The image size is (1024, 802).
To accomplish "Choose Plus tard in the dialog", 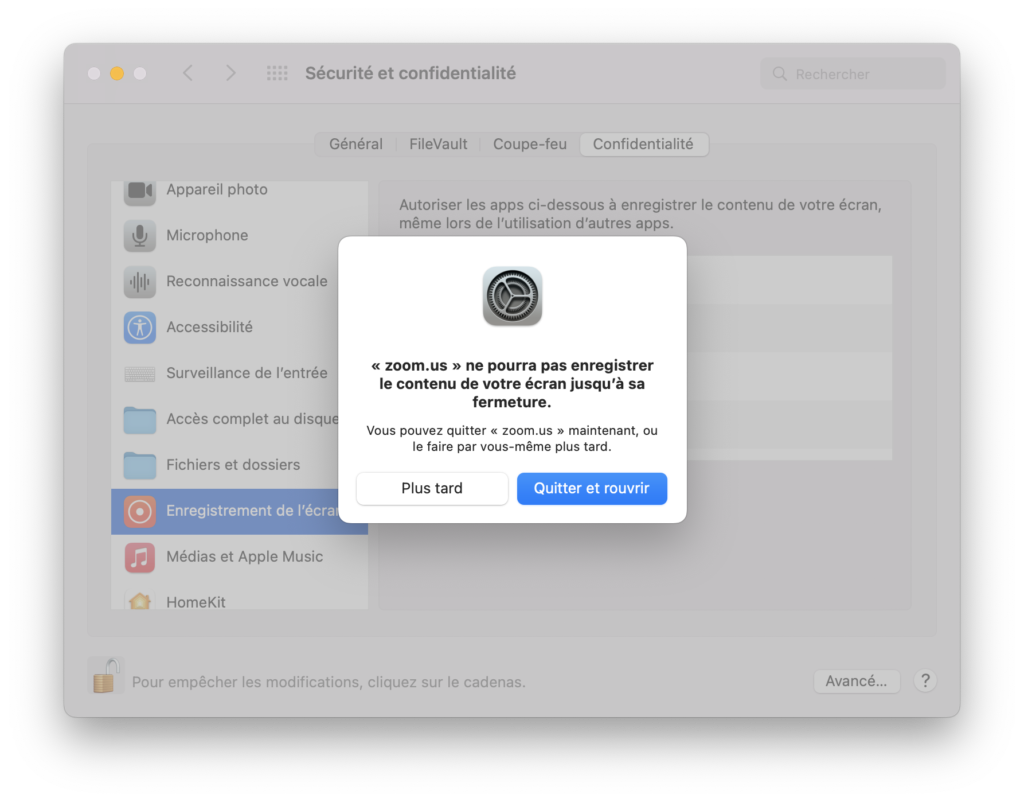I will [432, 489].
